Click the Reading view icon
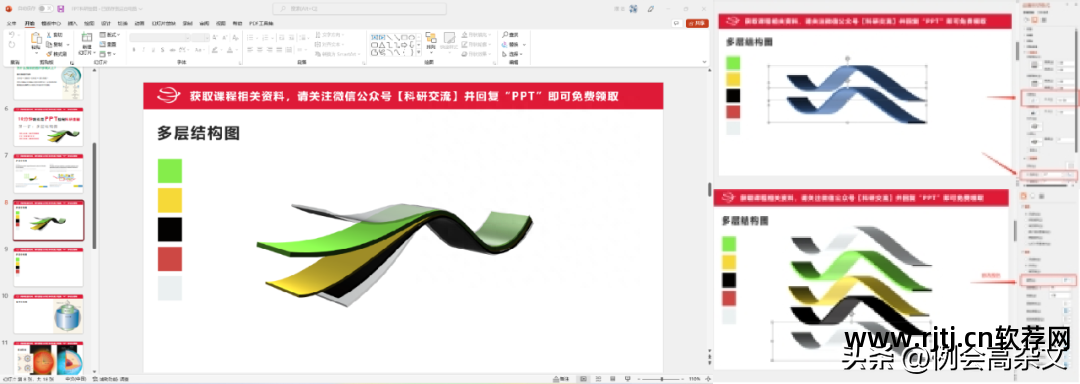The height and width of the screenshot is (384, 1080). coord(612,379)
